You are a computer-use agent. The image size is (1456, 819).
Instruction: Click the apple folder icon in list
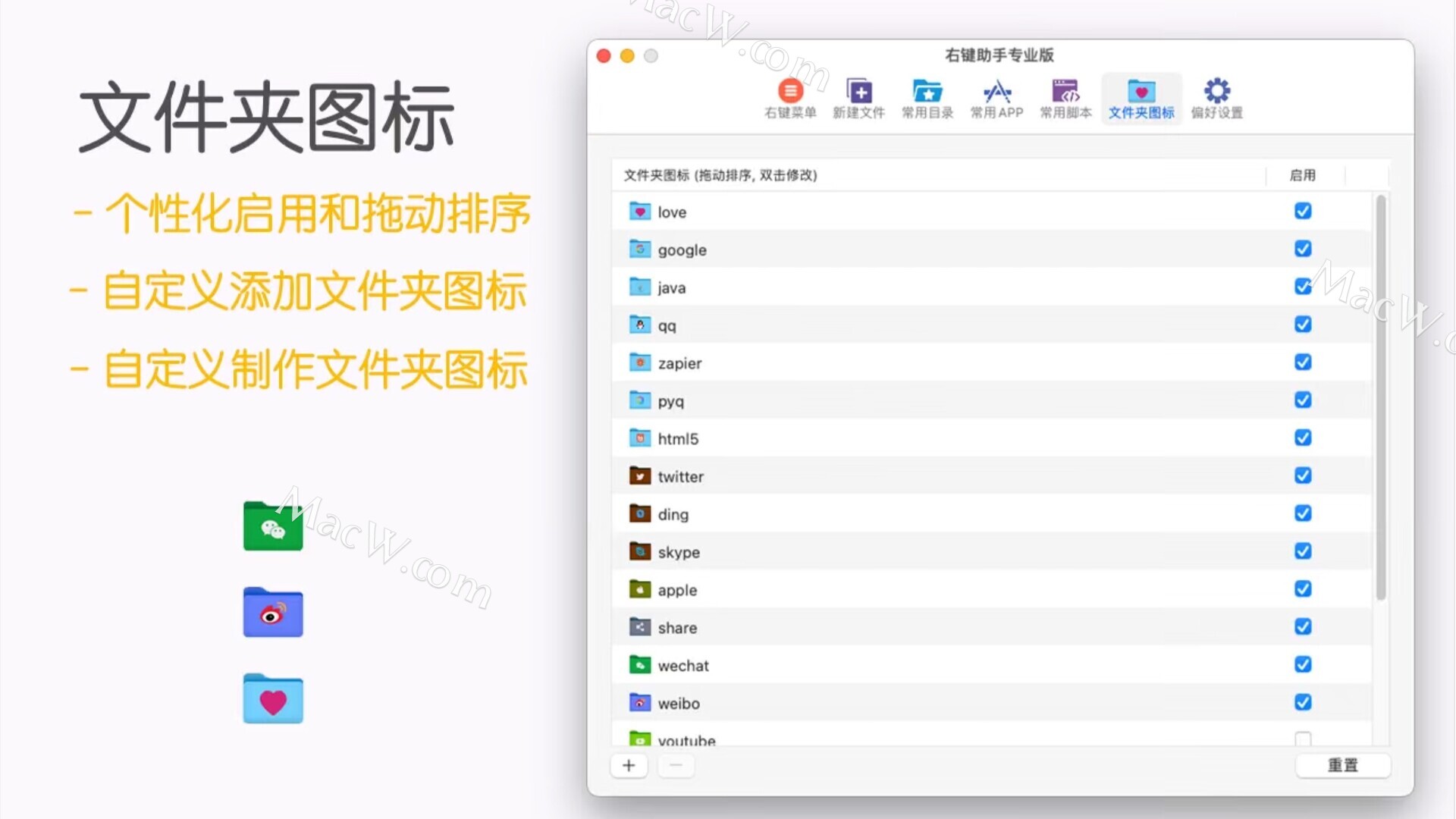[x=640, y=589]
